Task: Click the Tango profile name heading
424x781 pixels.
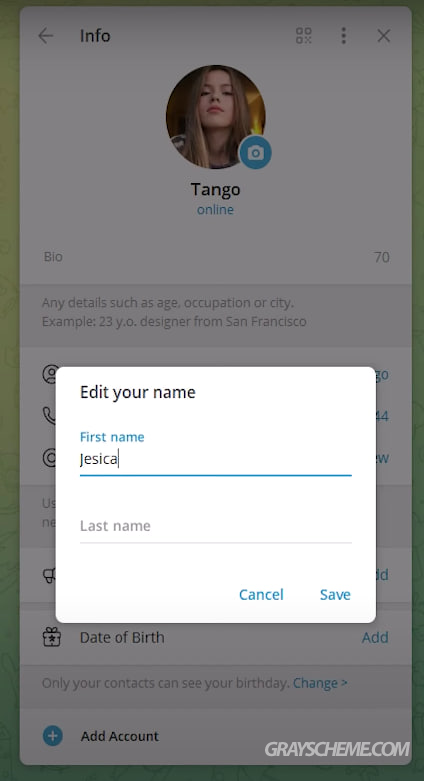Action: pos(215,190)
